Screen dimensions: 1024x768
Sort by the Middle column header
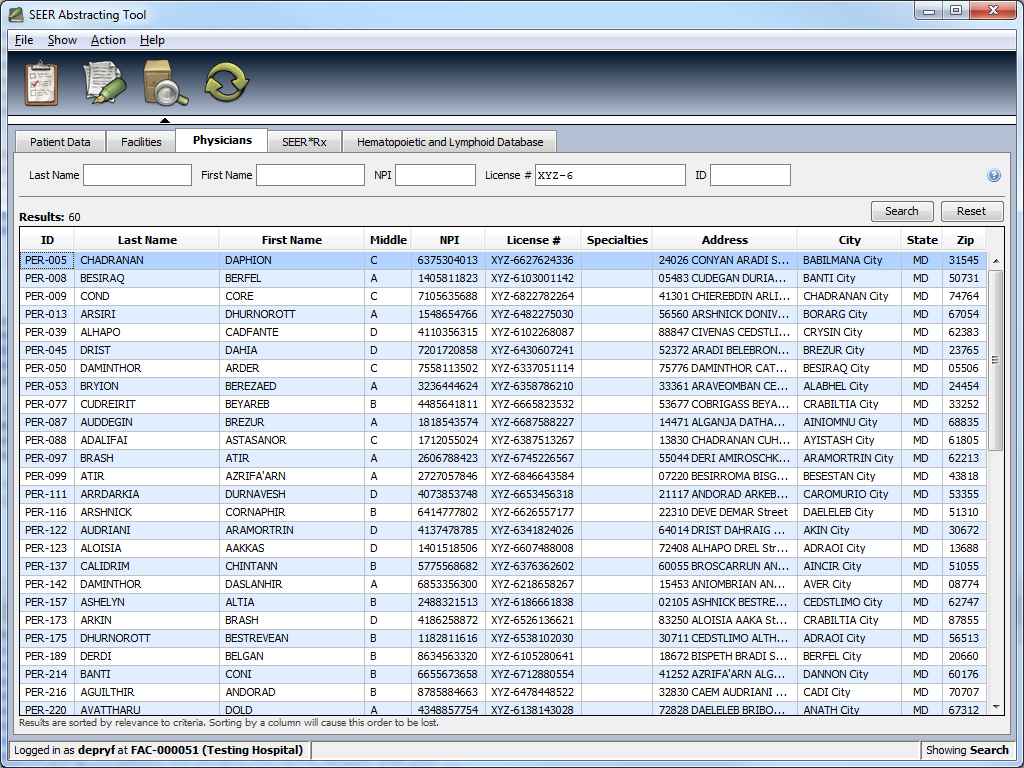point(388,240)
